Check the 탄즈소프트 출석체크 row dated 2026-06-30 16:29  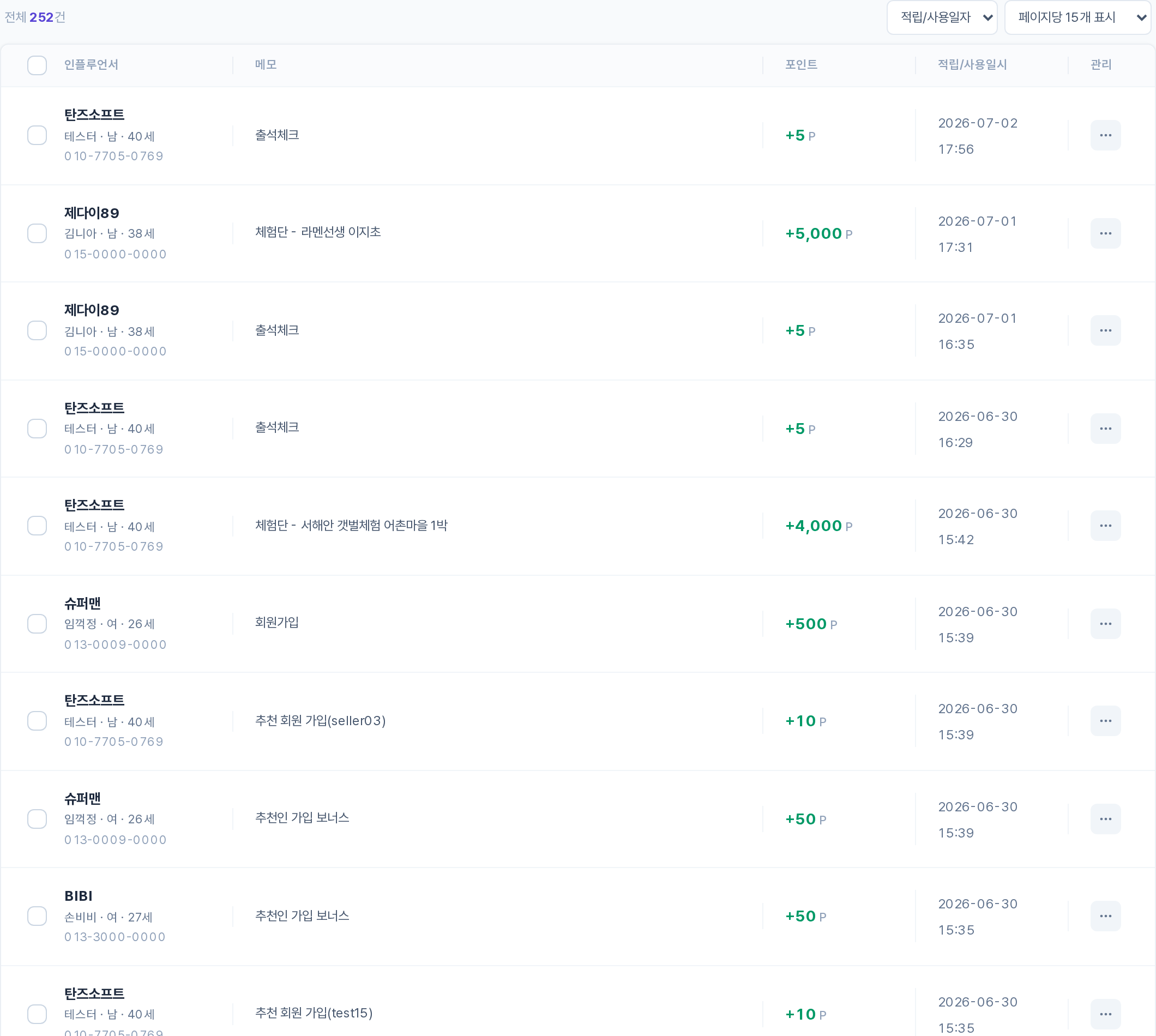37,429
